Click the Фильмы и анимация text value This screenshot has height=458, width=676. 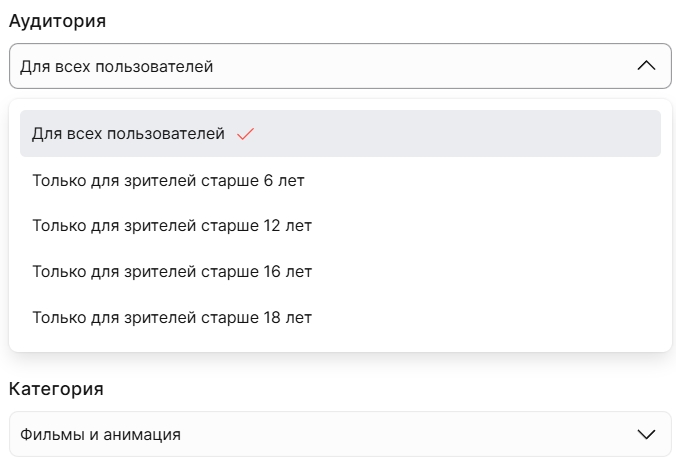[100, 435]
